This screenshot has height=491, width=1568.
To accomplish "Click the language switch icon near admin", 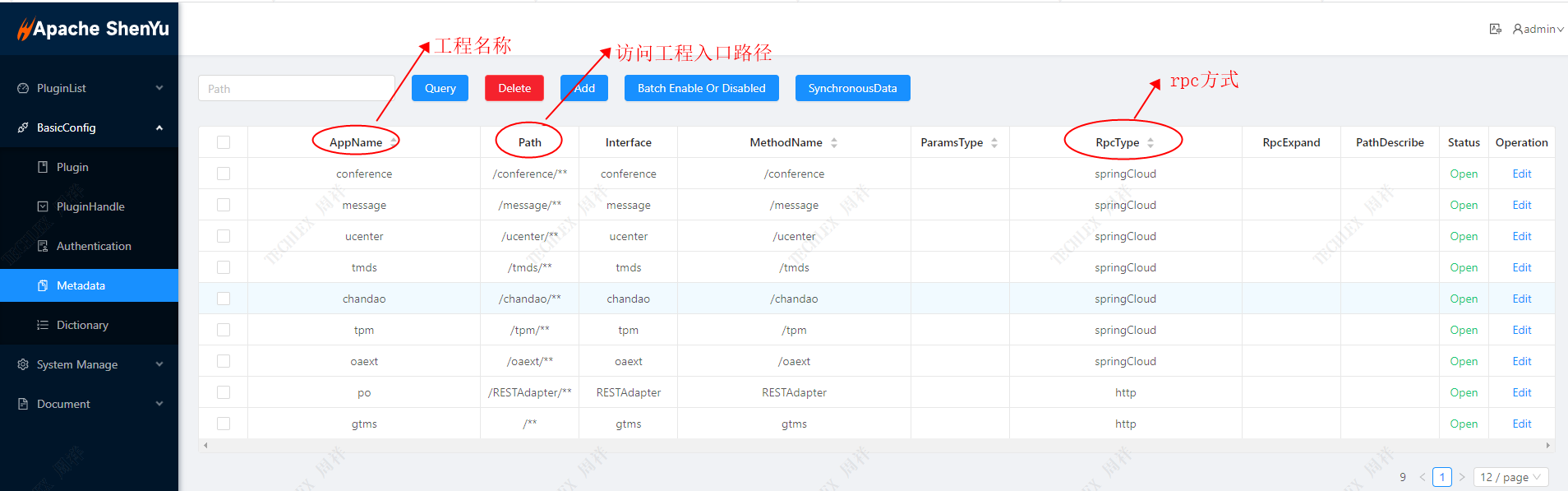I will click(1496, 29).
